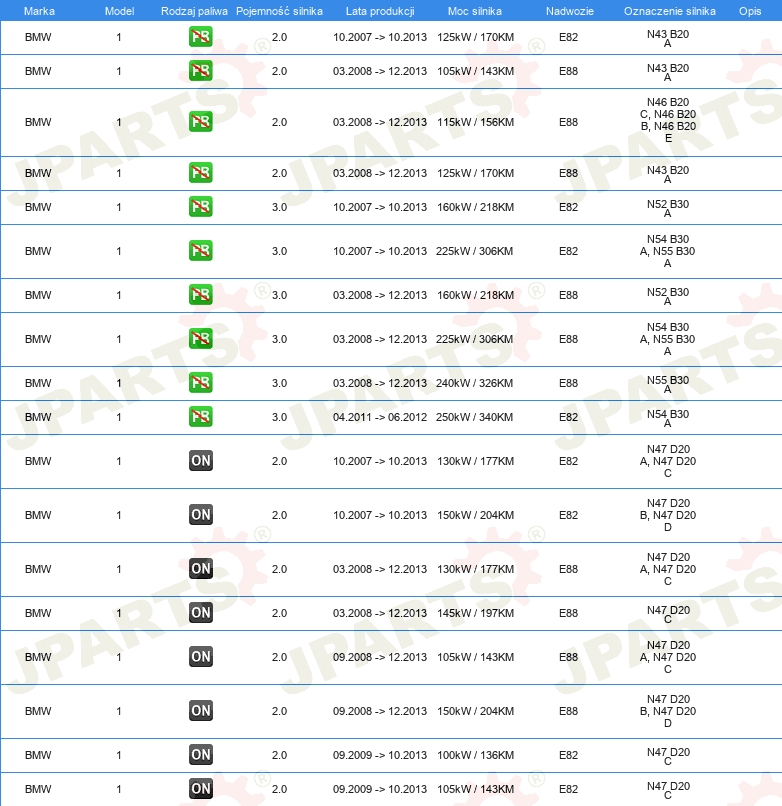Click the Rodzaj paliwa column header

click(193, 11)
